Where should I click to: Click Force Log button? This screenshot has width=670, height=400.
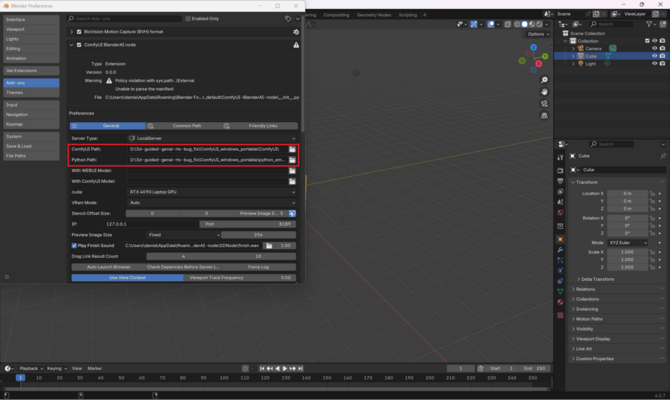[259, 267]
